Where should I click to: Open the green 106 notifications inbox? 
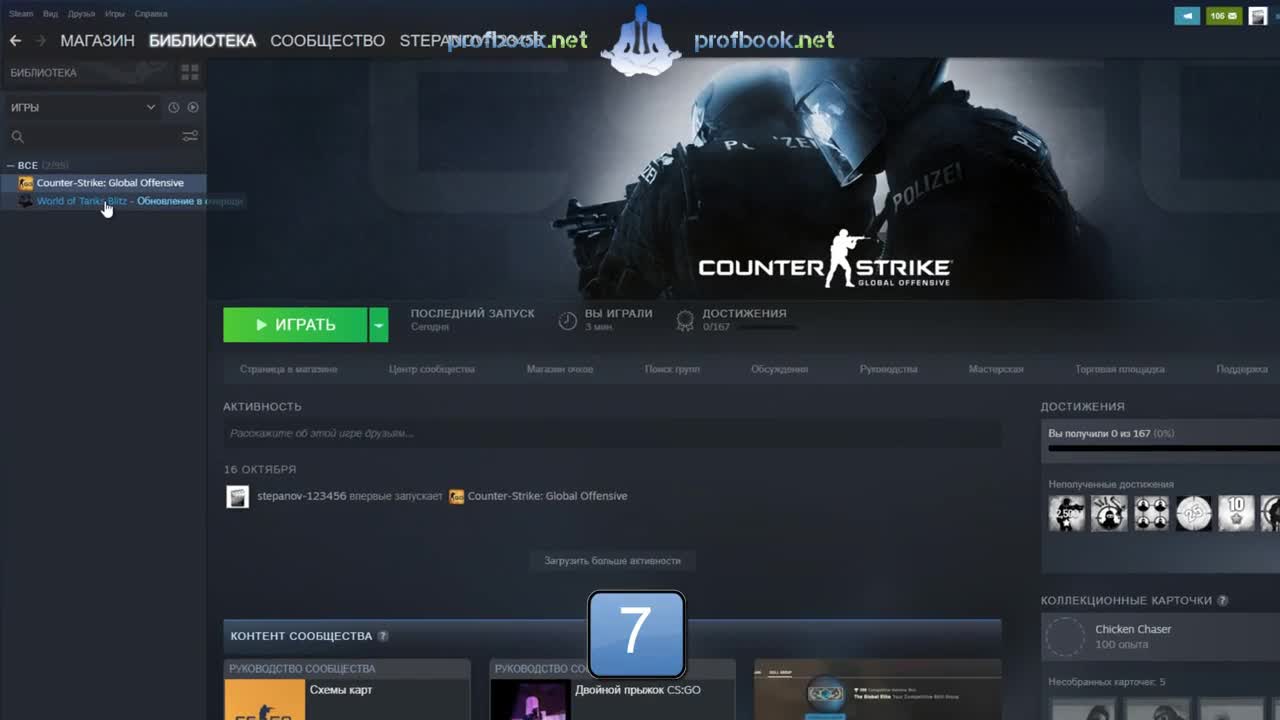1223,16
